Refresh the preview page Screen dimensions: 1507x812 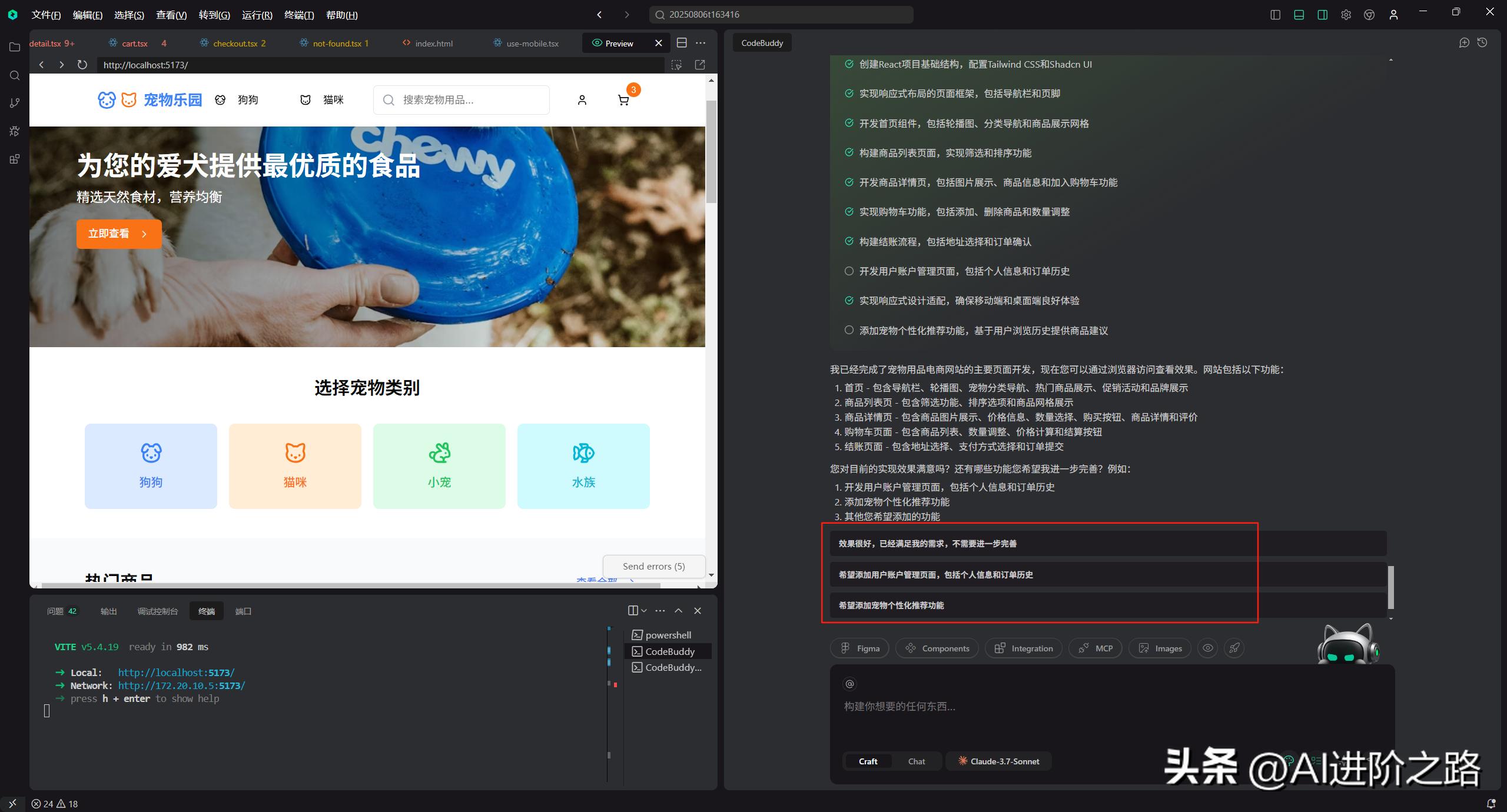(x=82, y=65)
